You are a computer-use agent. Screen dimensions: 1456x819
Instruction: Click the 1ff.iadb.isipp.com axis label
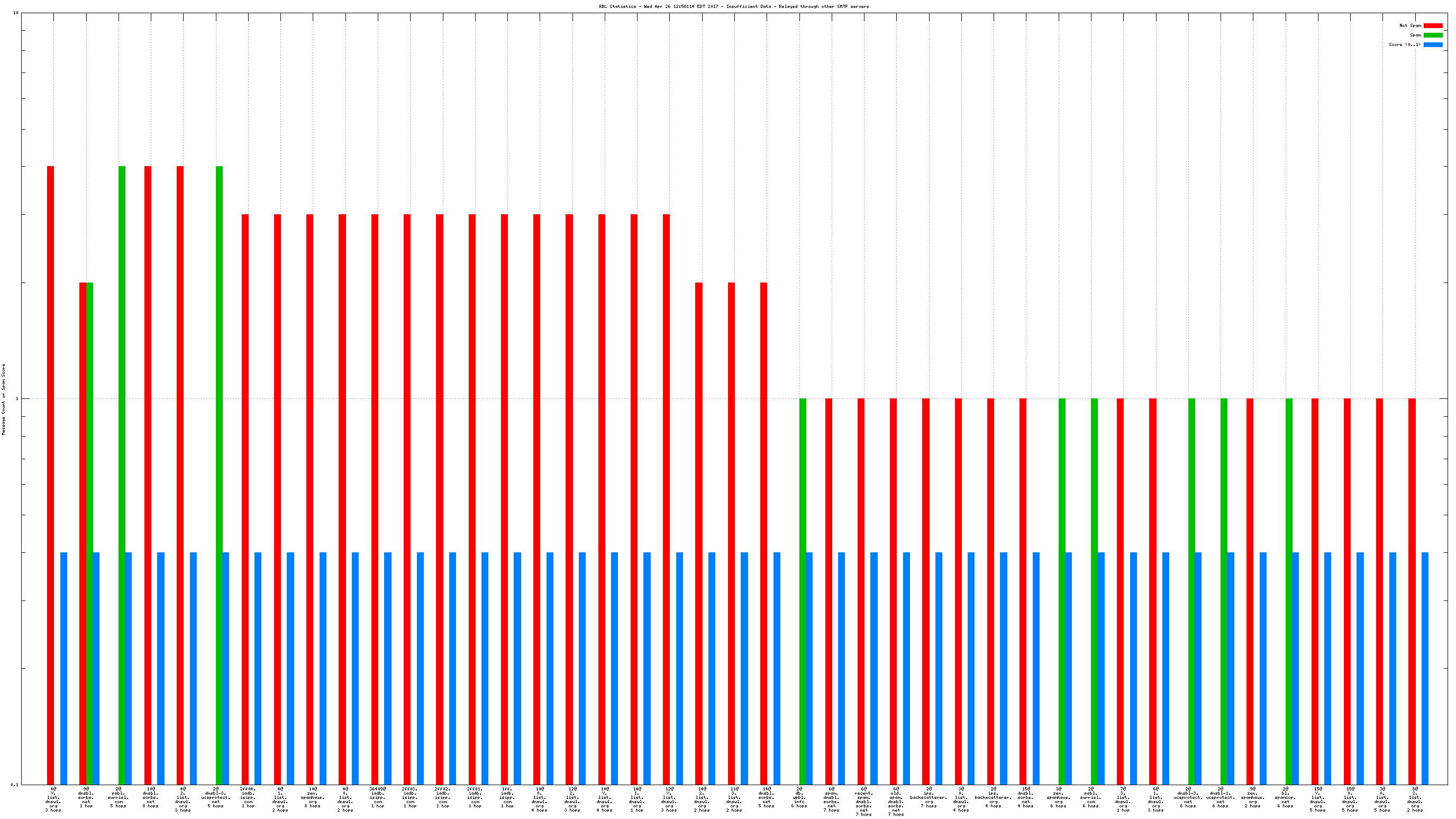point(507,797)
